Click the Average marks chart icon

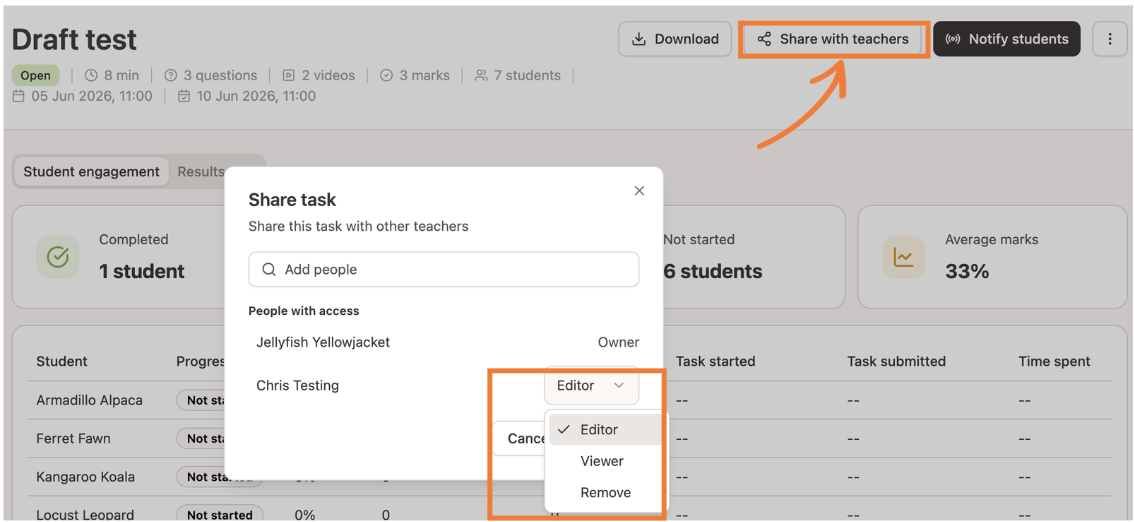pos(903,257)
